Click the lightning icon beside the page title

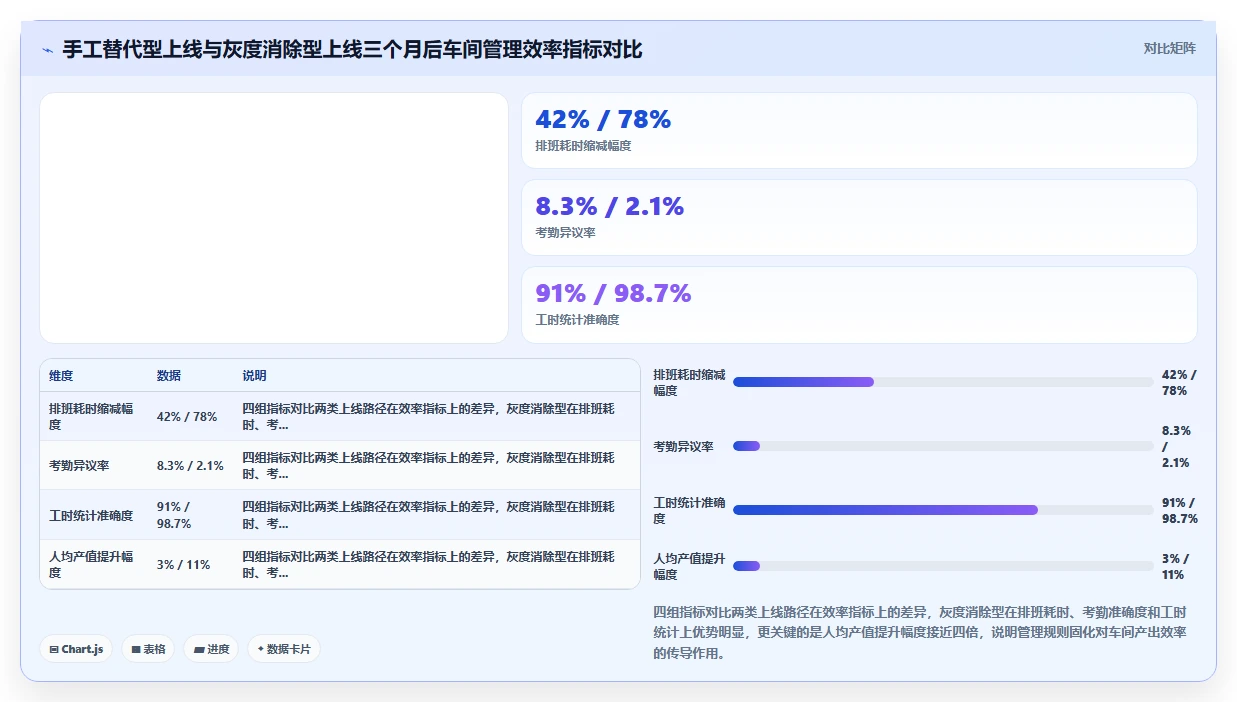pyautogui.click(x=47, y=49)
